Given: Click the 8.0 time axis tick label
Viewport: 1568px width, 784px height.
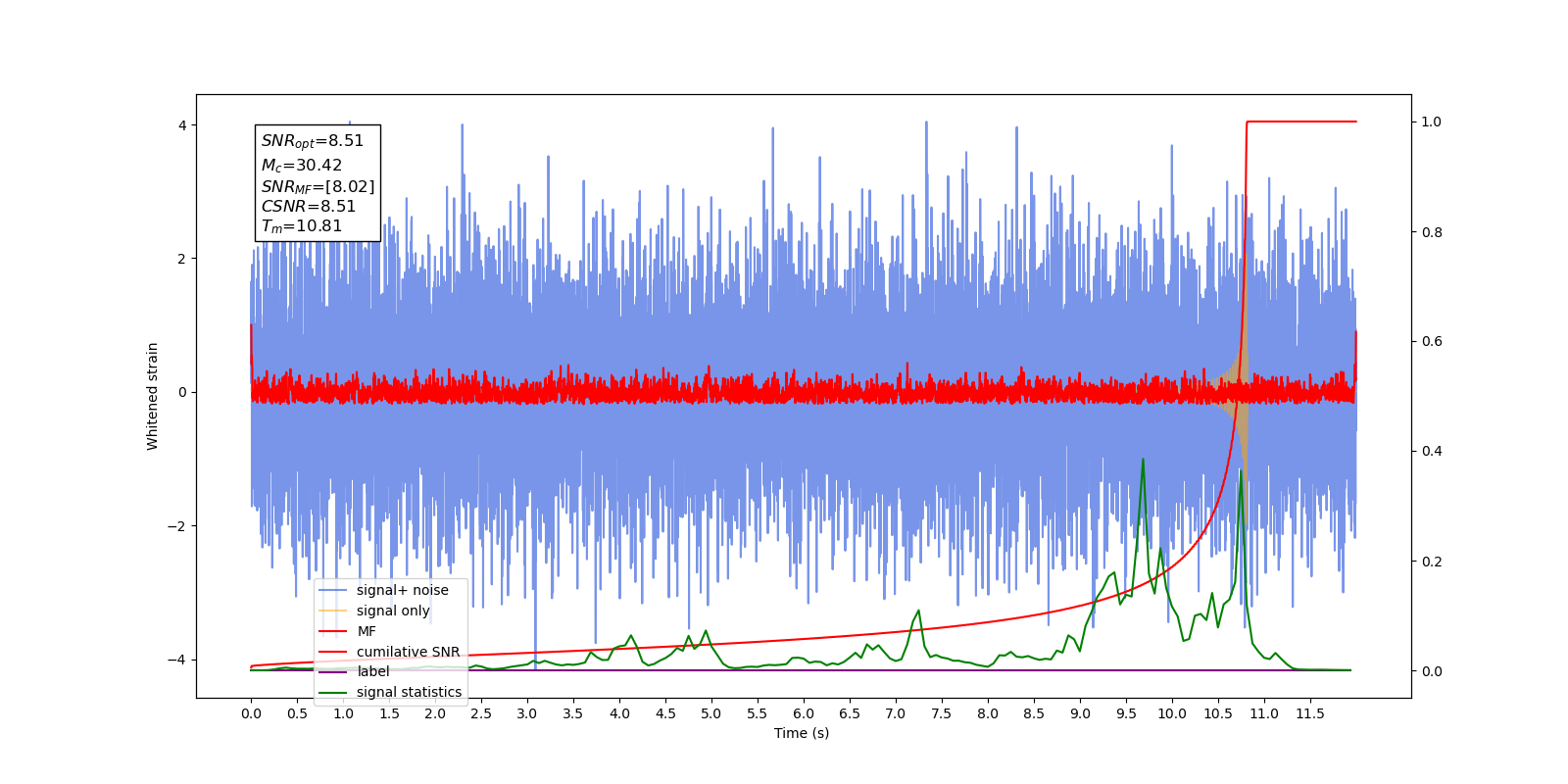Looking at the screenshot, I should [988, 713].
